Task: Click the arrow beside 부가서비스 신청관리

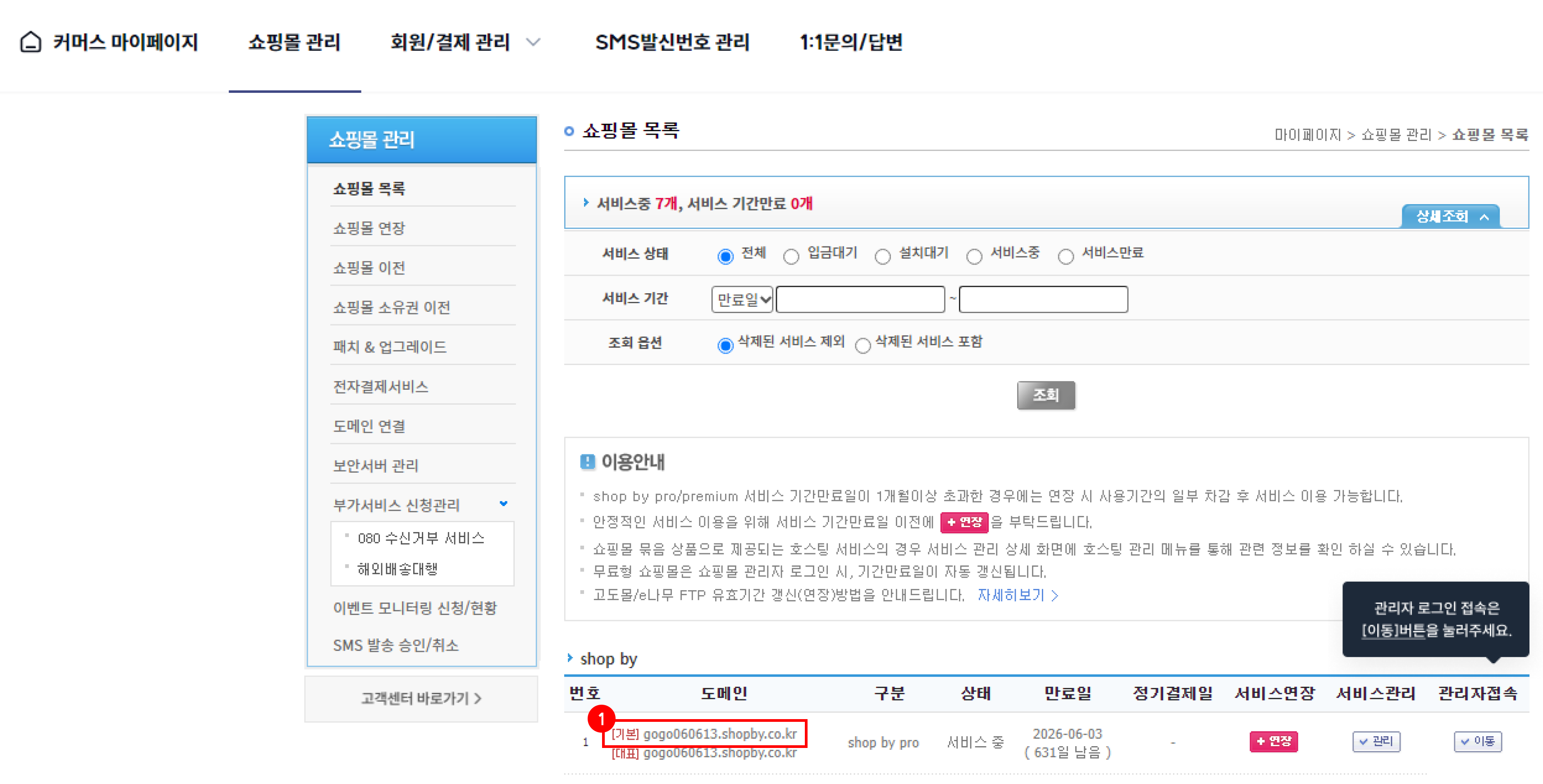Action: (x=503, y=504)
